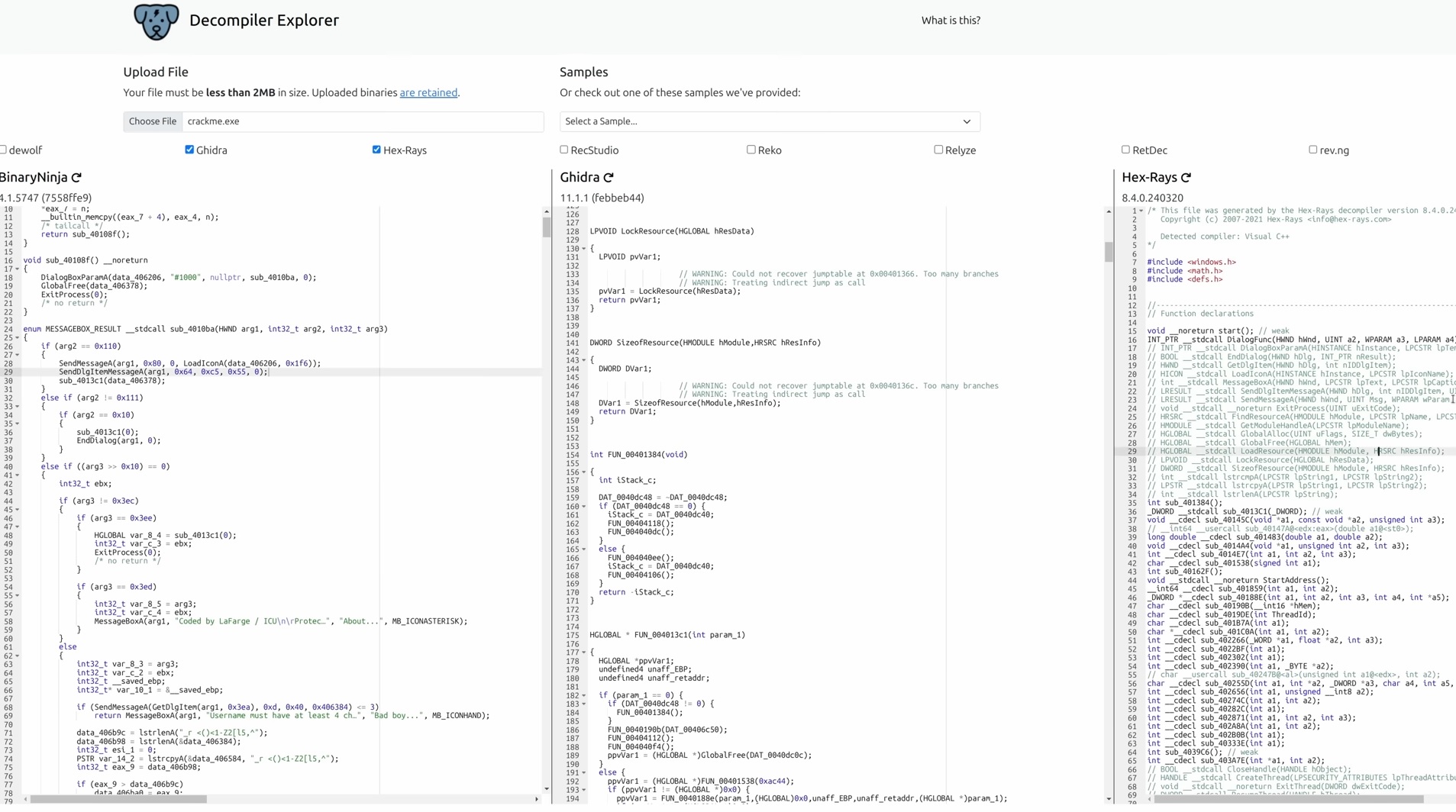This screenshot has width=1456, height=812.
Task: Click the Choose File button
Action: point(153,121)
